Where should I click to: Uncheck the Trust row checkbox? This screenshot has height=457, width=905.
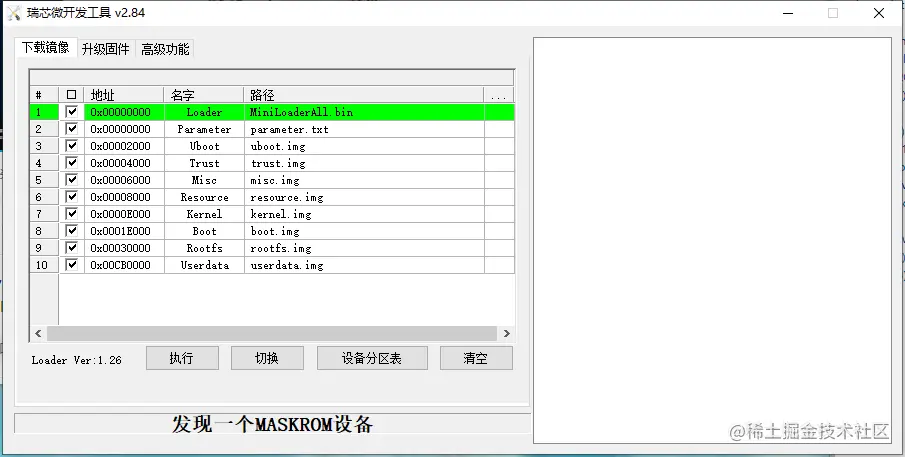pyautogui.click(x=72, y=163)
